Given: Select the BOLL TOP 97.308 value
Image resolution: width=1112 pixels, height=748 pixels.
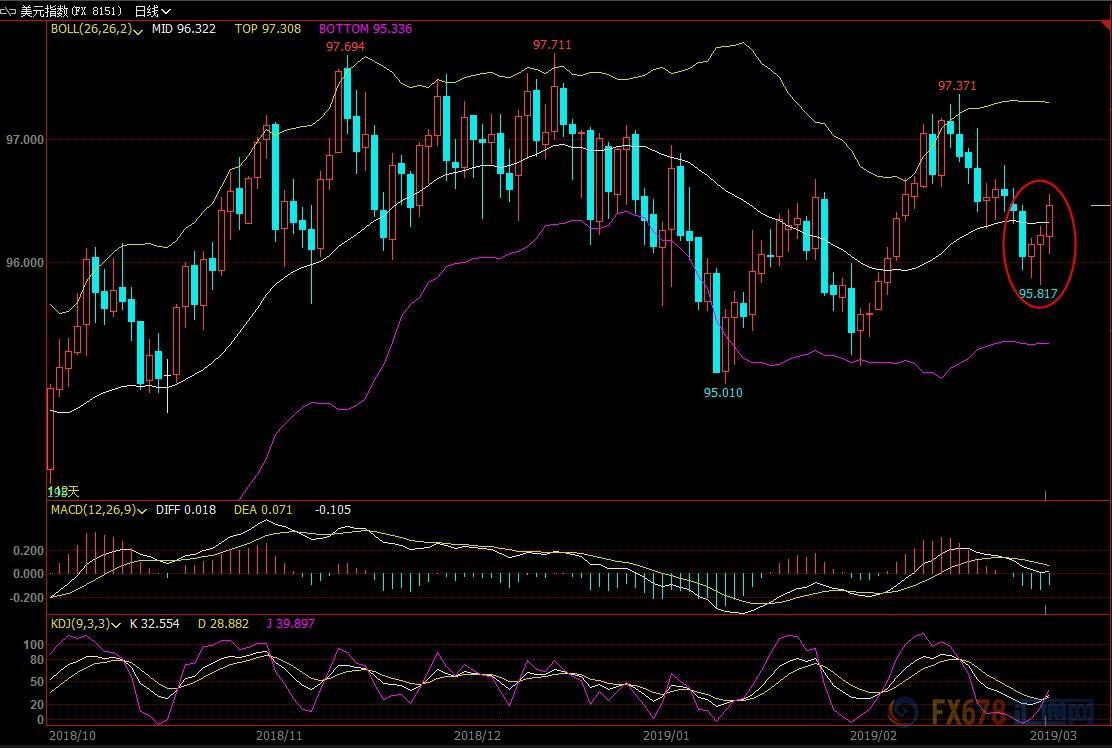Looking at the screenshot, I should click(267, 30).
